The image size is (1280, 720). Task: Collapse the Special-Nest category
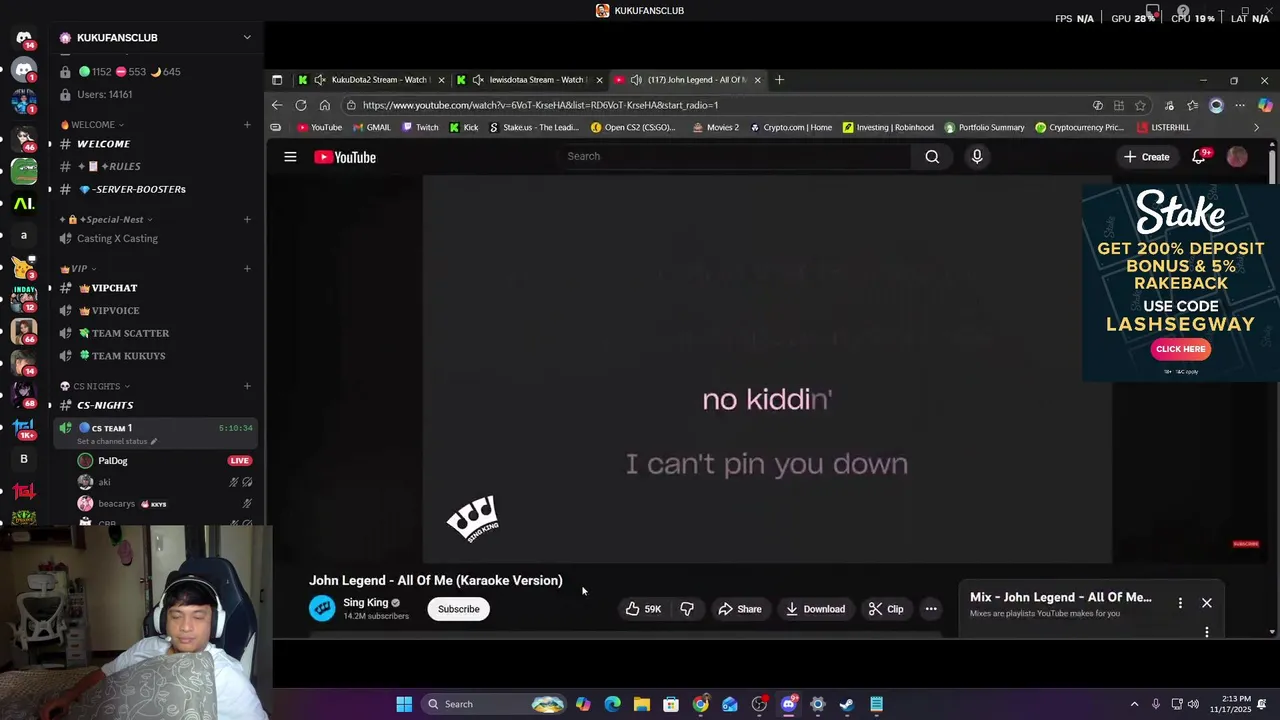click(x=106, y=219)
